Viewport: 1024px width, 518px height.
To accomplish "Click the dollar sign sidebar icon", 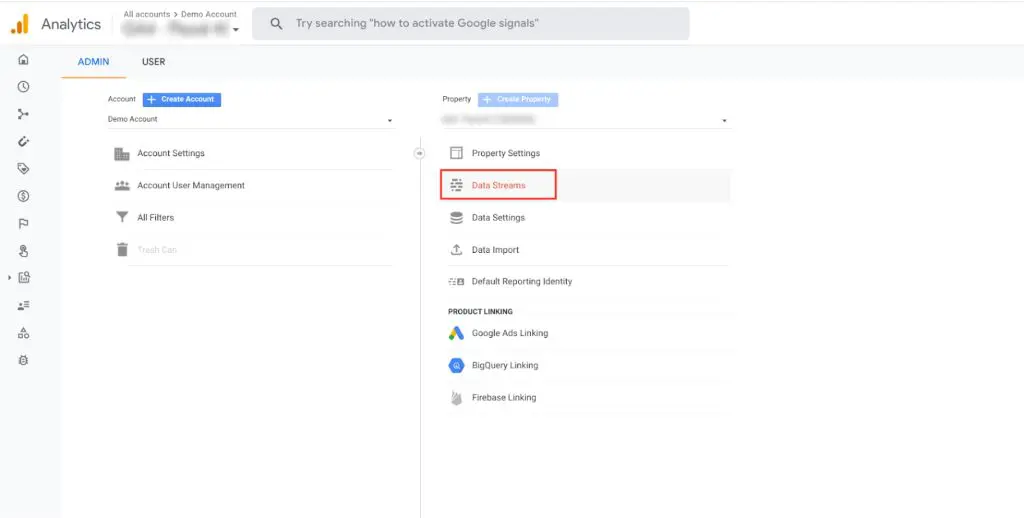I will click(x=24, y=196).
